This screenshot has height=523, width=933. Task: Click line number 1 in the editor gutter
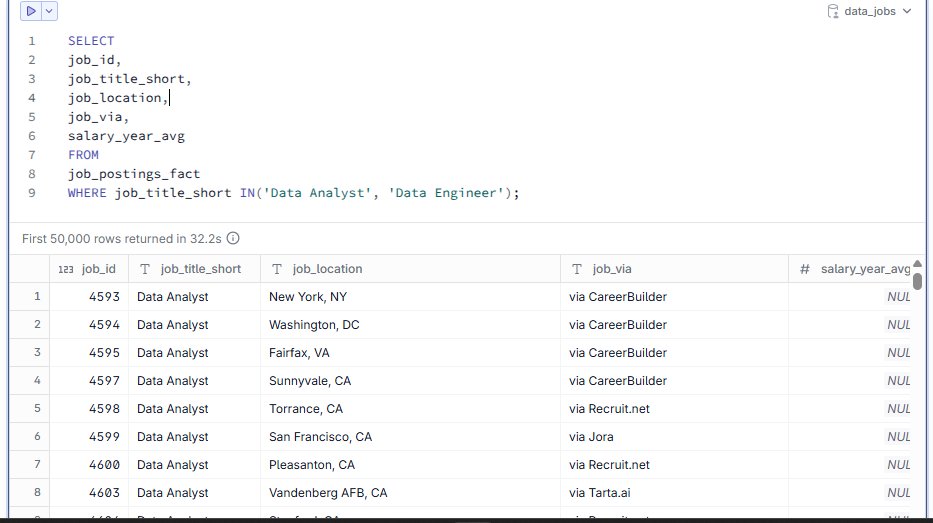[32, 41]
